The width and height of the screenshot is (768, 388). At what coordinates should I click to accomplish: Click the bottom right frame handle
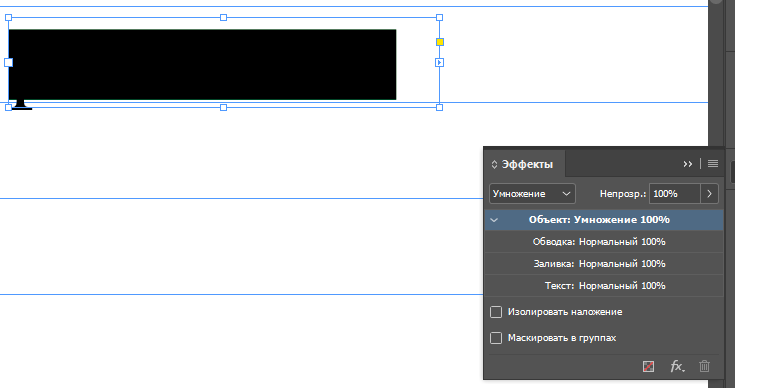[x=439, y=107]
